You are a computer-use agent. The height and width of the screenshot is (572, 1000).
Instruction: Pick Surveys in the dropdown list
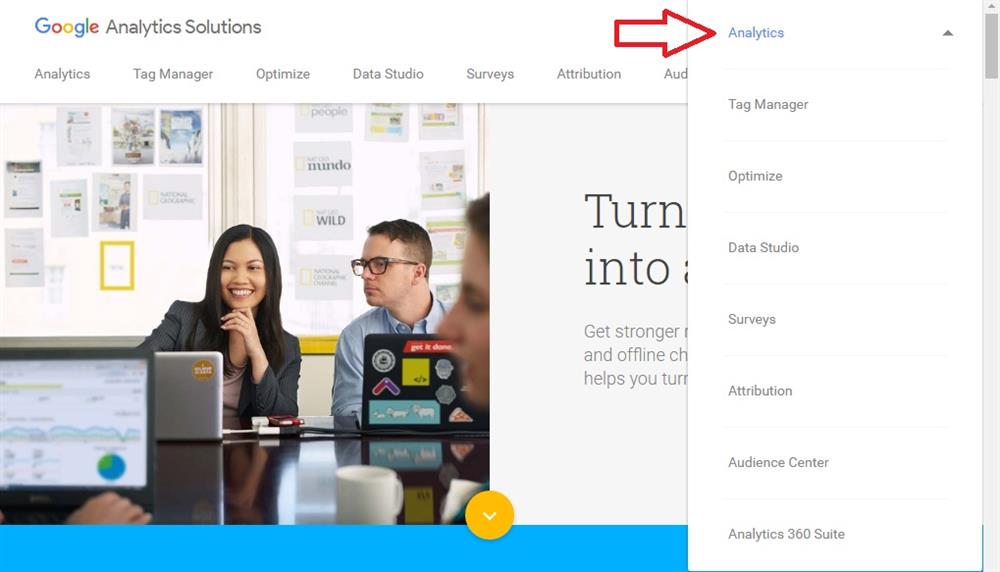(x=752, y=319)
